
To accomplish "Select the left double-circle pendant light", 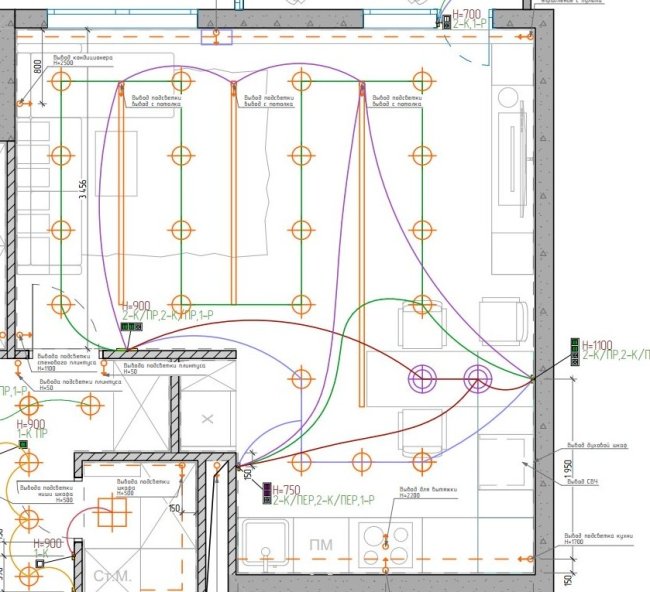I will (423, 378).
